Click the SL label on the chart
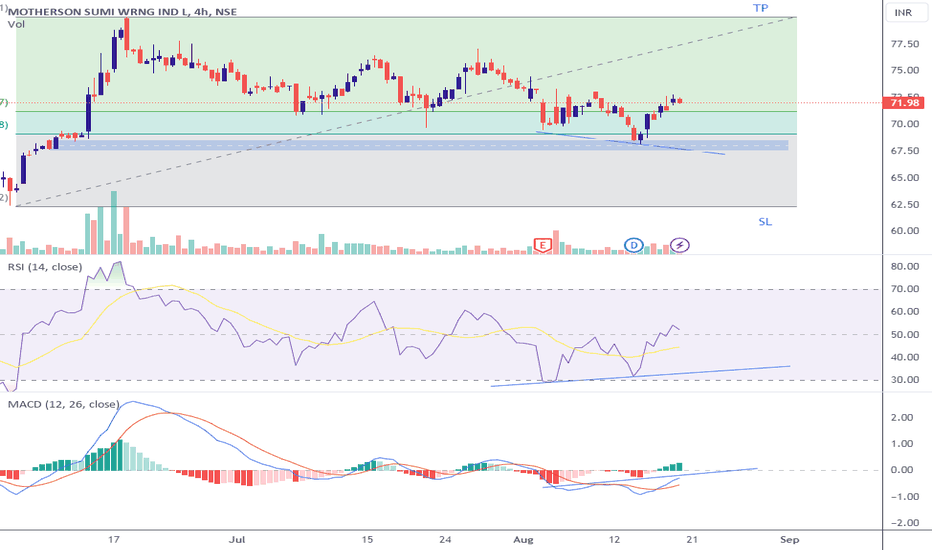932x550 pixels. [x=765, y=222]
